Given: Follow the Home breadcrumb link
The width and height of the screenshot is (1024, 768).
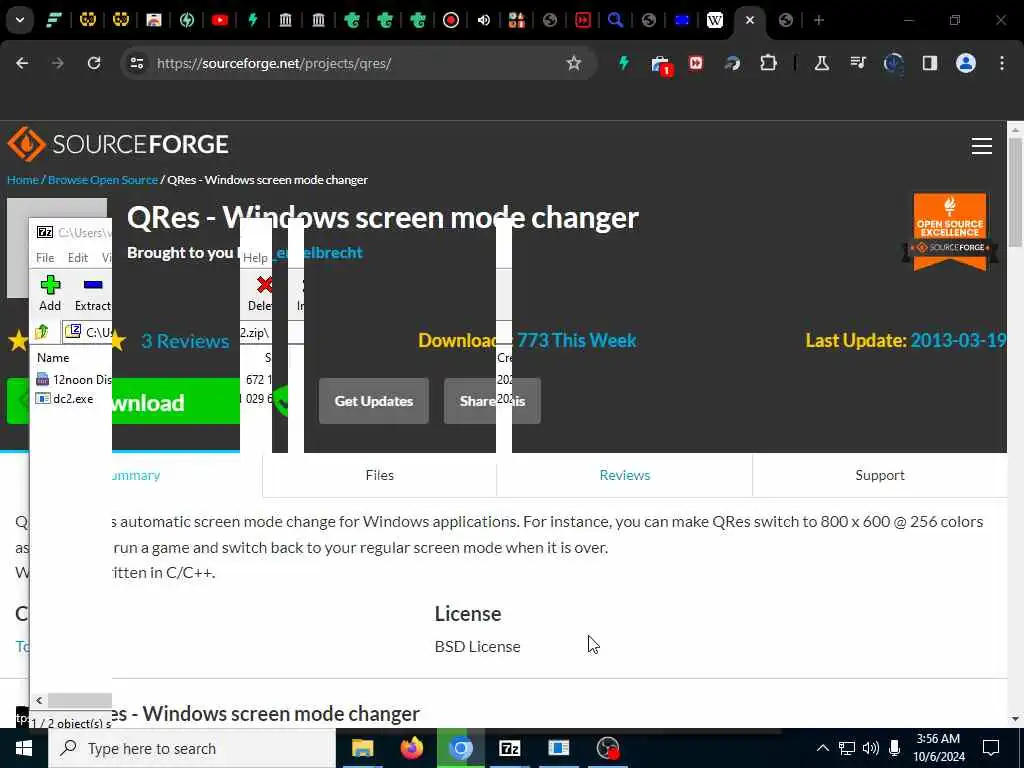Looking at the screenshot, I should [x=23, y=180].
